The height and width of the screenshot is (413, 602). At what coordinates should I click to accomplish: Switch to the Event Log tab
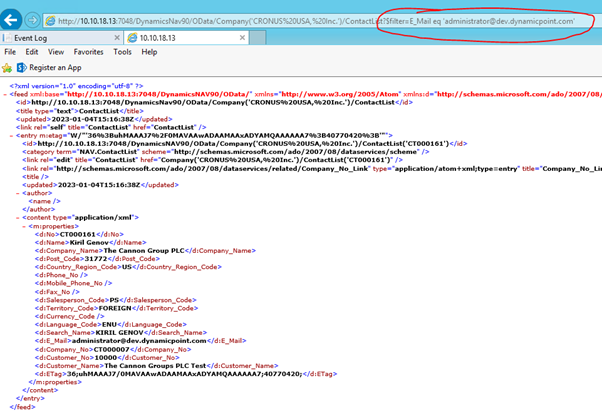click(x=61, y=38)
